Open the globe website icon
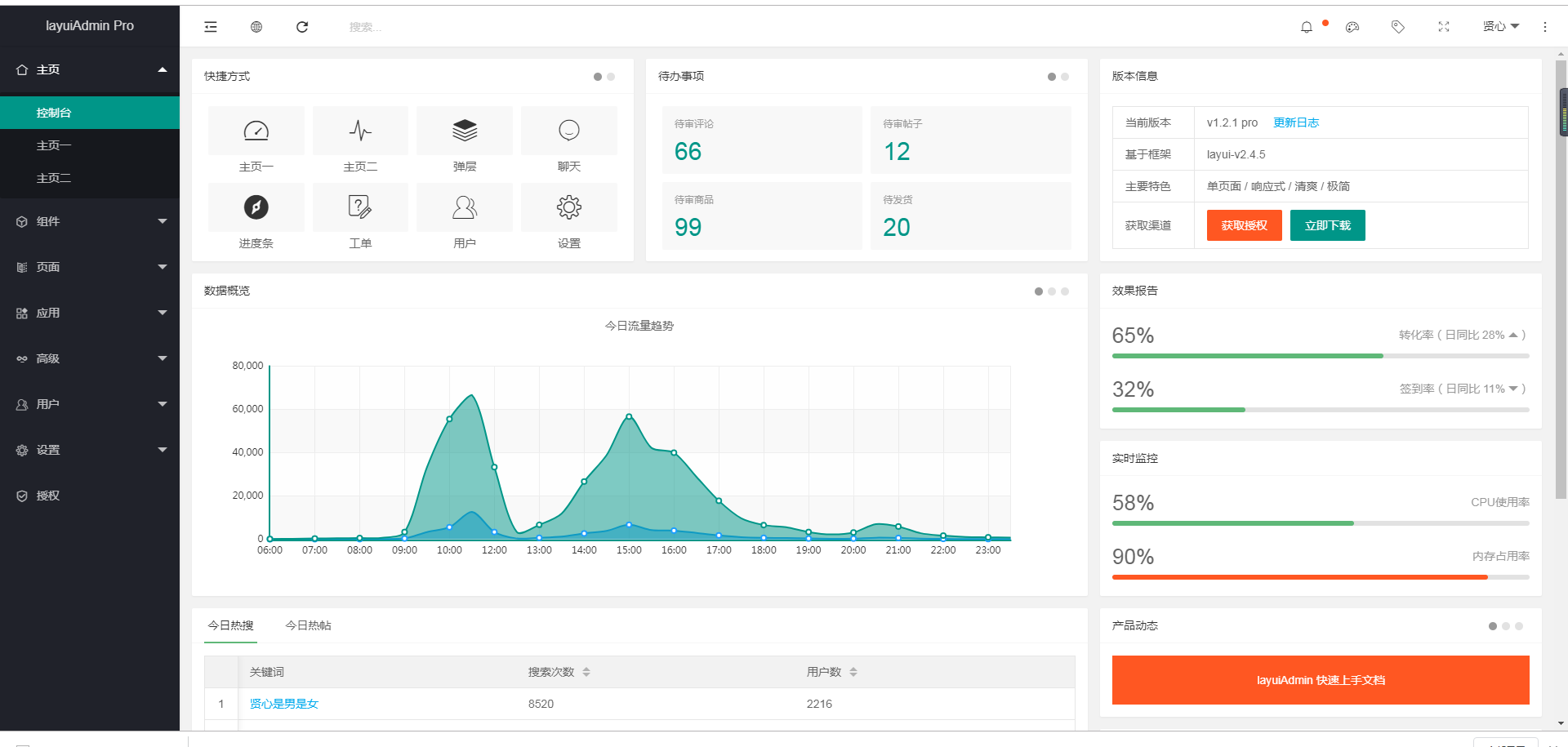The height and width of the screenshot is (747, 1568). 256,27
